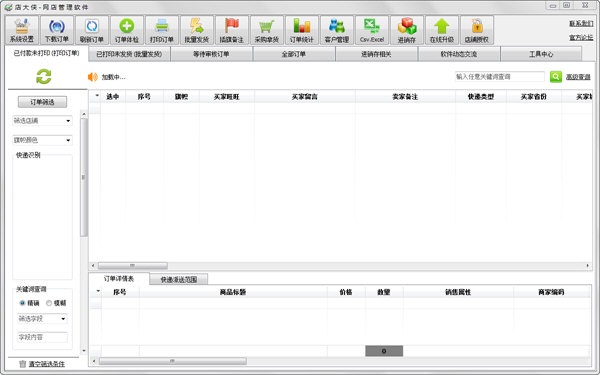Click the 高级查询 link
This screenshot has height=375, width=600.
tap(578, 77)
